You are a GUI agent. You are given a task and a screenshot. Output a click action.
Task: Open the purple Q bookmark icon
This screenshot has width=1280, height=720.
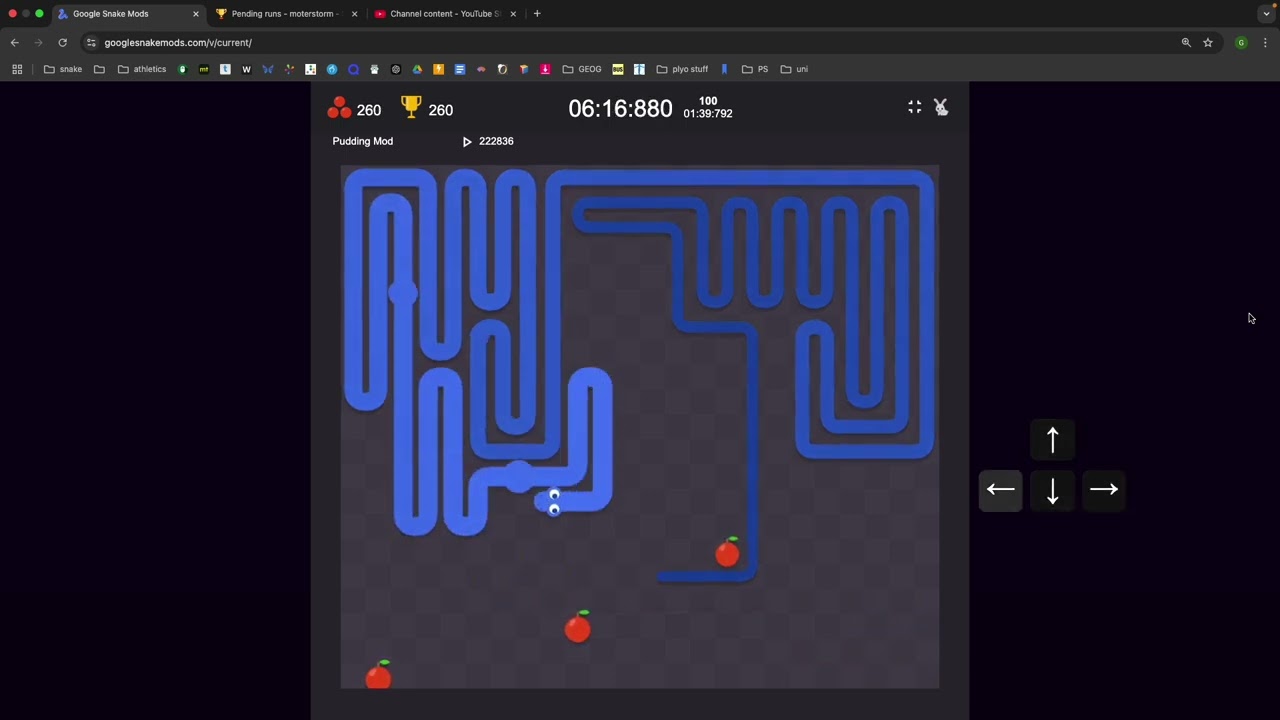pos(353,69)
